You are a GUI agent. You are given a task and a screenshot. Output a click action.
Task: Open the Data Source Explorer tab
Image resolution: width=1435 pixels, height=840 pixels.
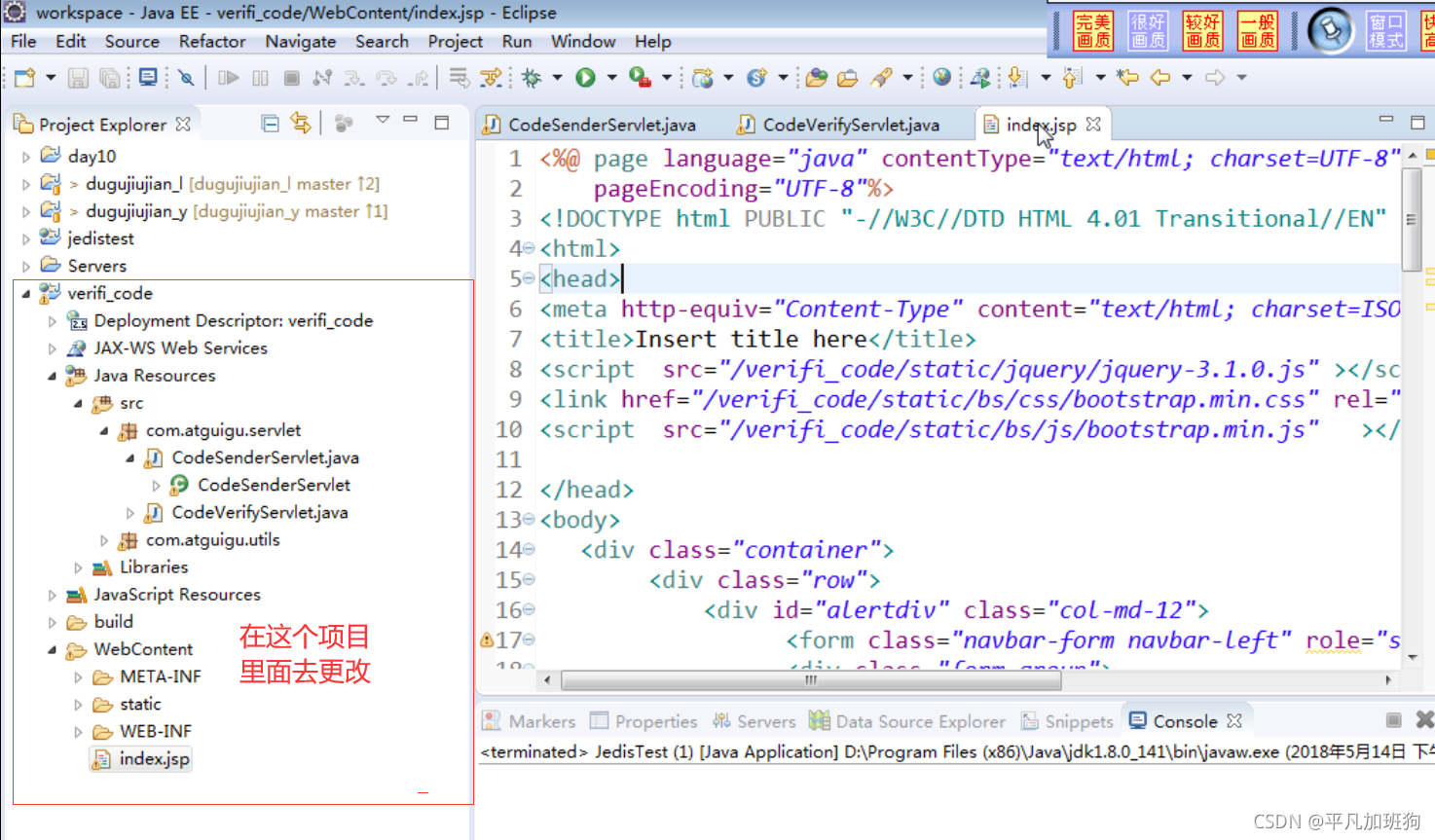pos(907,721)
